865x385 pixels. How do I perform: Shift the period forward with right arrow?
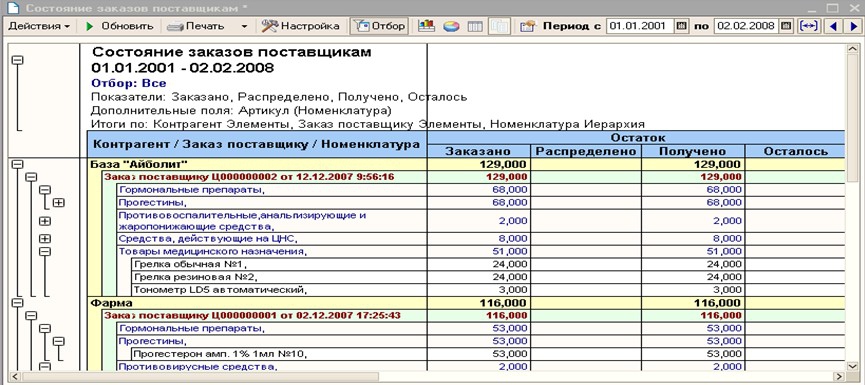pos(853,26)
